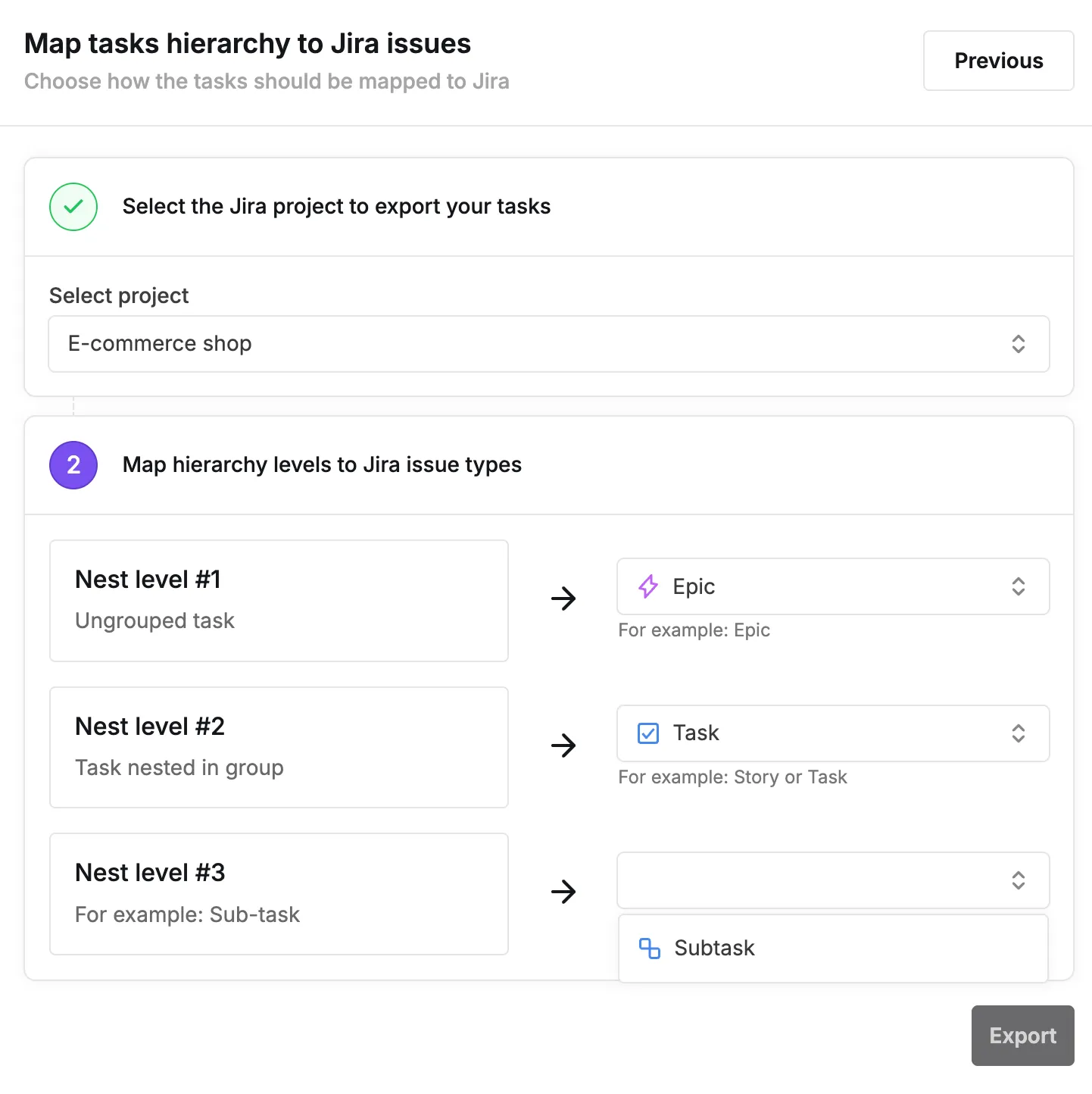Open the E-commerce shop project dropdown

548,344
